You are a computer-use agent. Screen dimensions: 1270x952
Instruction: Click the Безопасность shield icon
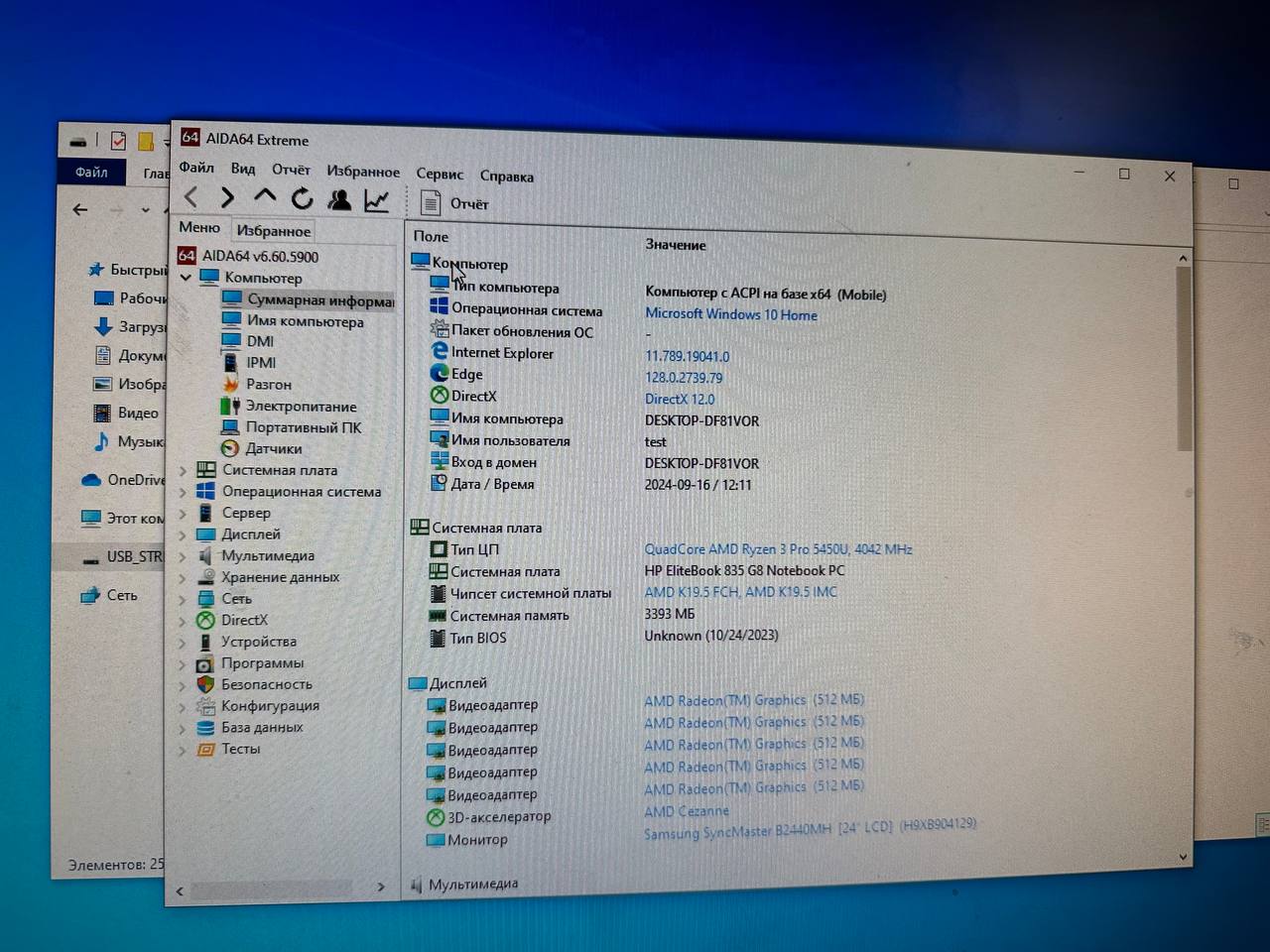point(205,684)
